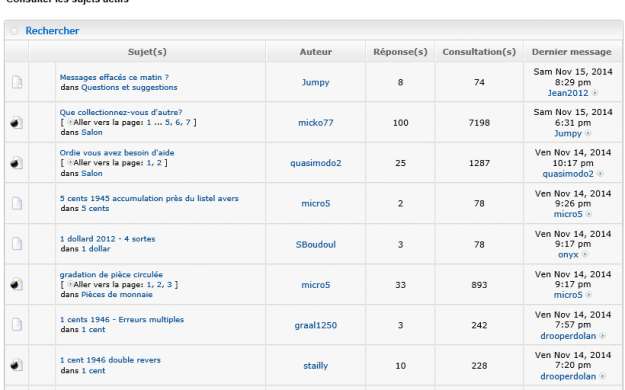Screen dimensions: 625x390
Task: Click the "Consultation(s)" column header
Action: pos(479,52)
